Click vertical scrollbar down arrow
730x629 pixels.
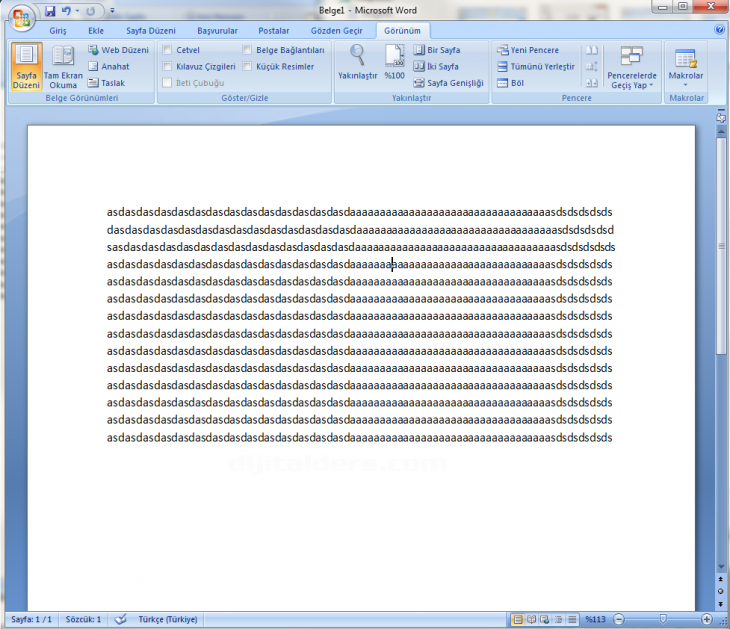pos(721,567)
